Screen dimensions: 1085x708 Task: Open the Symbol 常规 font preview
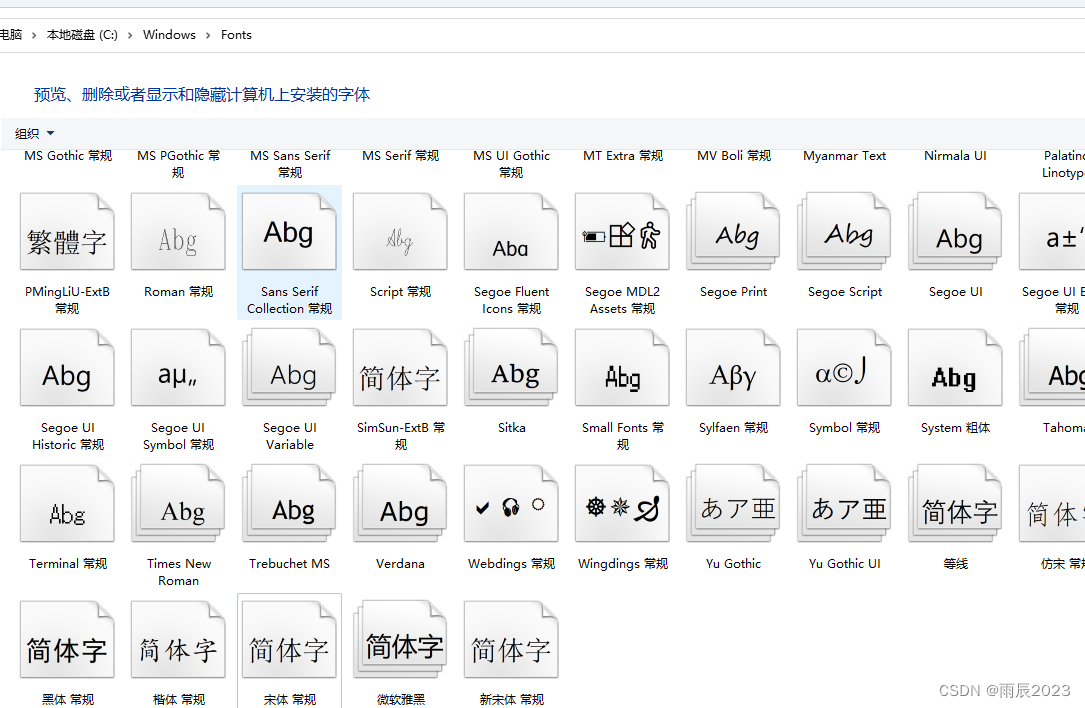point(844,367)
